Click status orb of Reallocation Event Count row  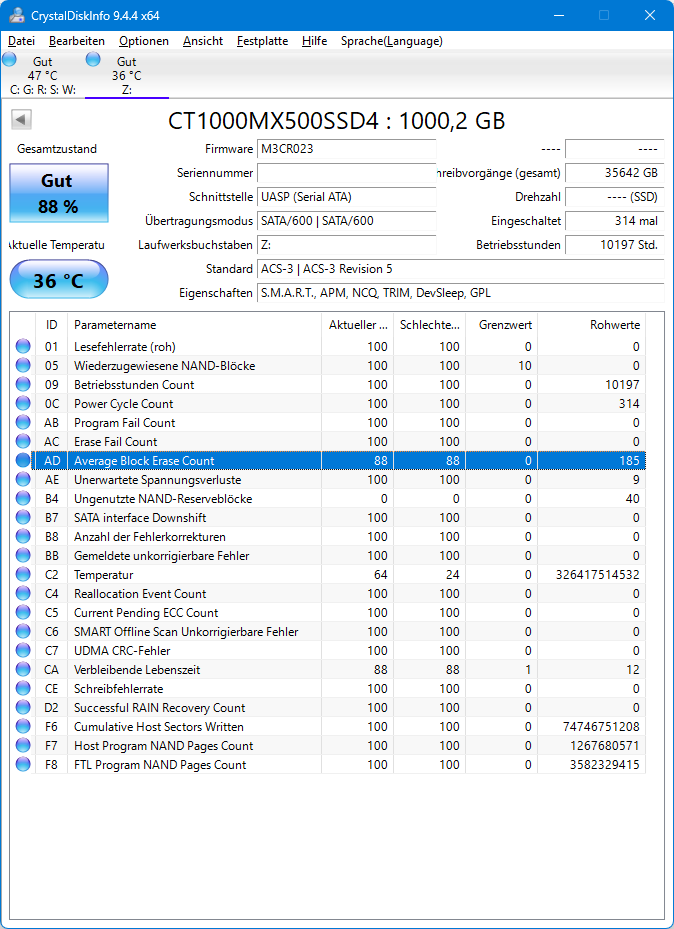coord(23,594)
